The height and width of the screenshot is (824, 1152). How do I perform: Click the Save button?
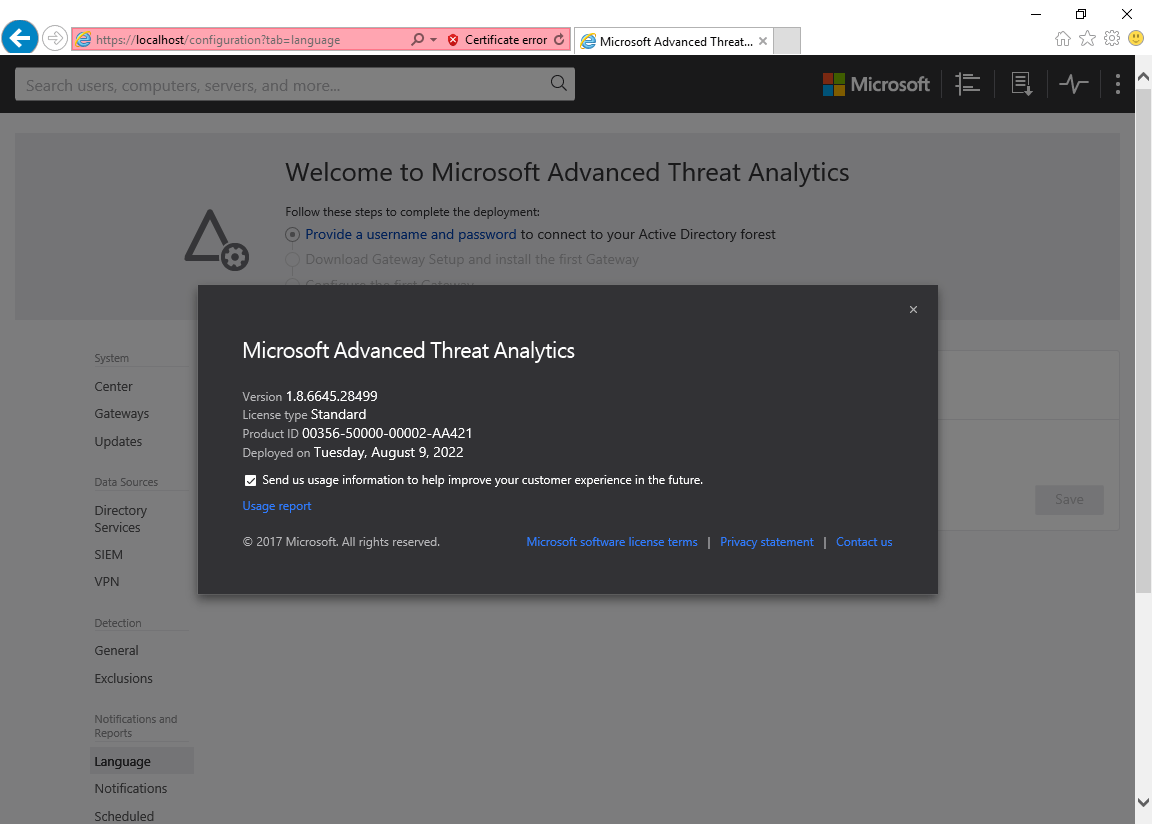[x=1069, y=499]
